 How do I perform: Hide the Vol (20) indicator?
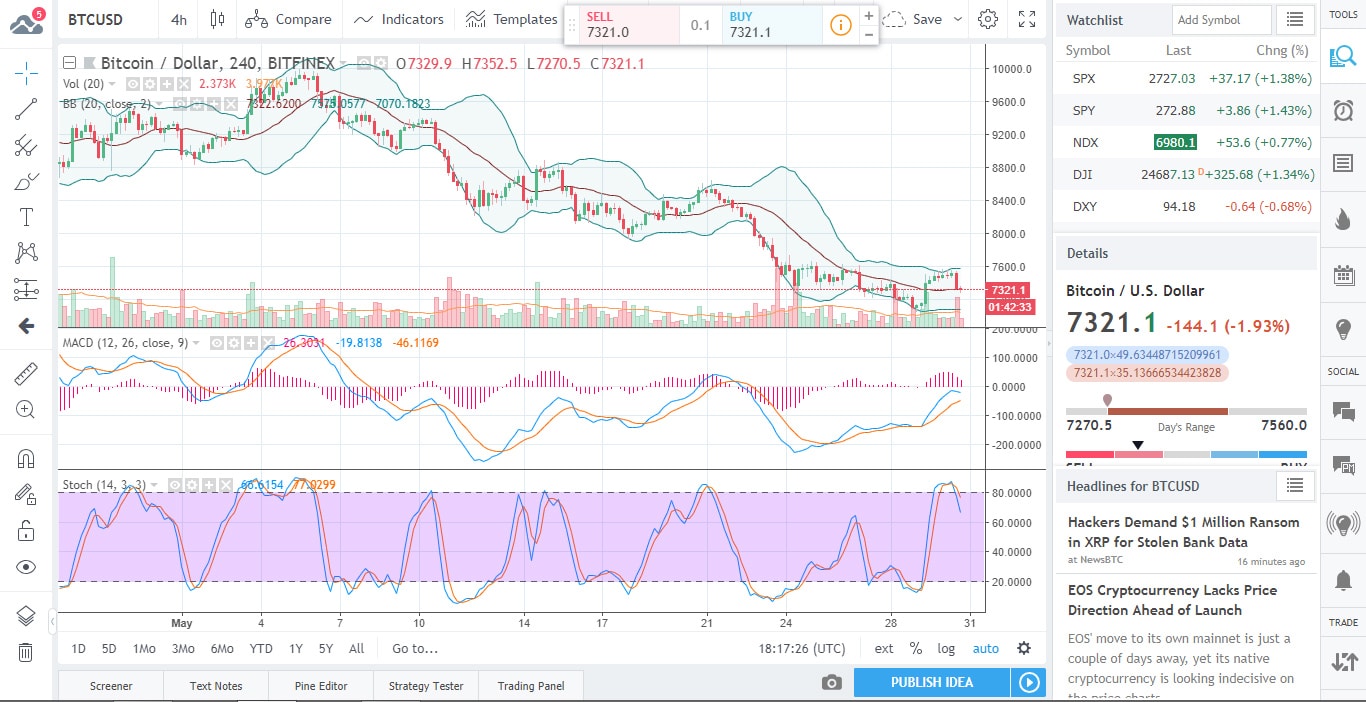tap(133, 84)
